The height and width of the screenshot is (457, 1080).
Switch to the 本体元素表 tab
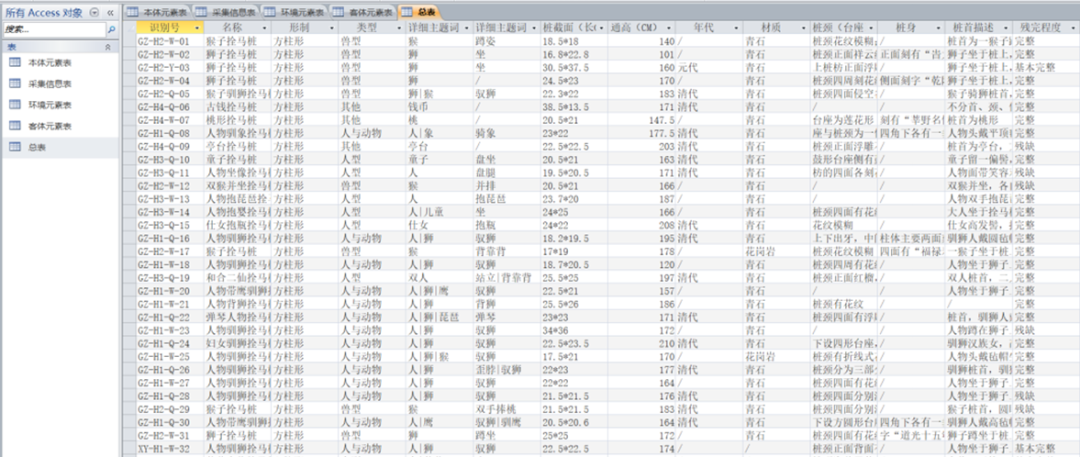(x=159, y=11)
